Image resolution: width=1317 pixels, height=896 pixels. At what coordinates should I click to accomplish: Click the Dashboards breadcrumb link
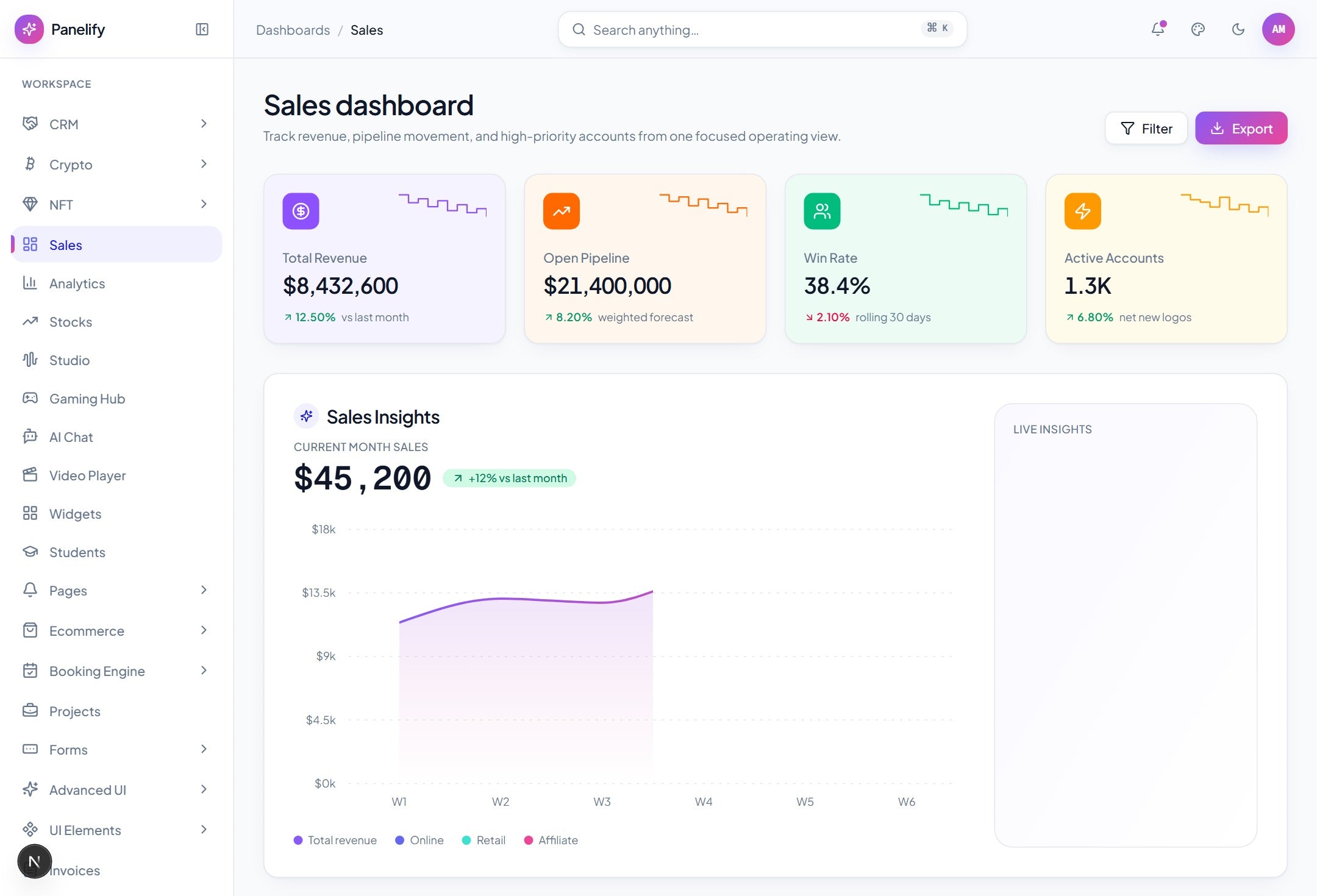pyautogui.click(x=293, y=30)
